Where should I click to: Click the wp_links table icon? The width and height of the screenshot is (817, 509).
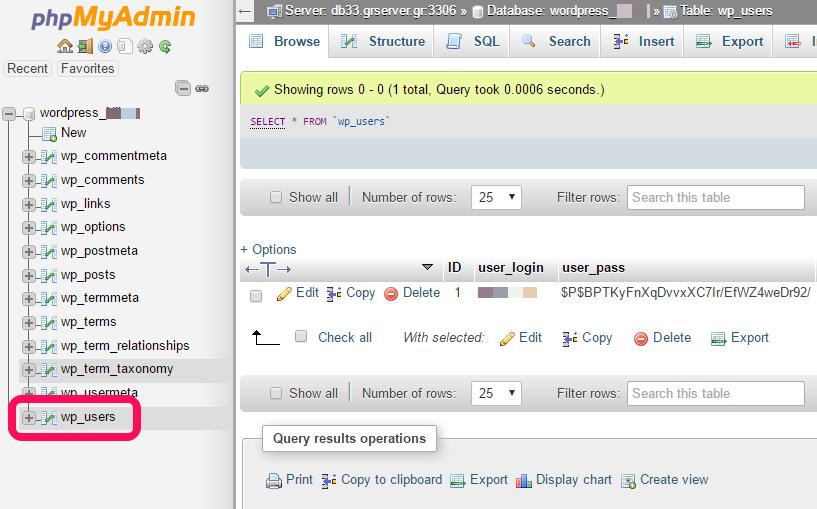[x=48, y=205]
